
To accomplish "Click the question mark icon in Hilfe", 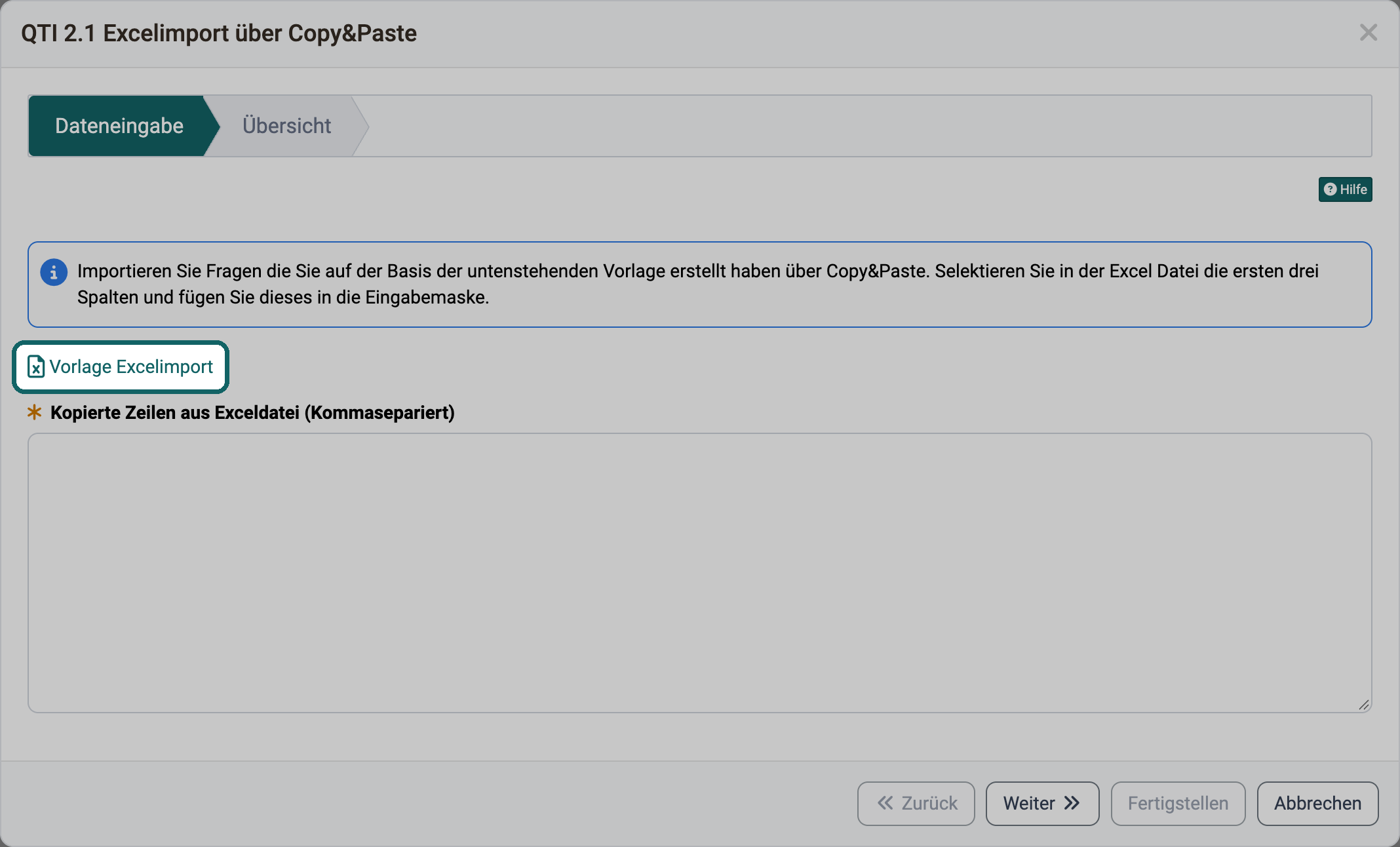I will [1330, 189].
